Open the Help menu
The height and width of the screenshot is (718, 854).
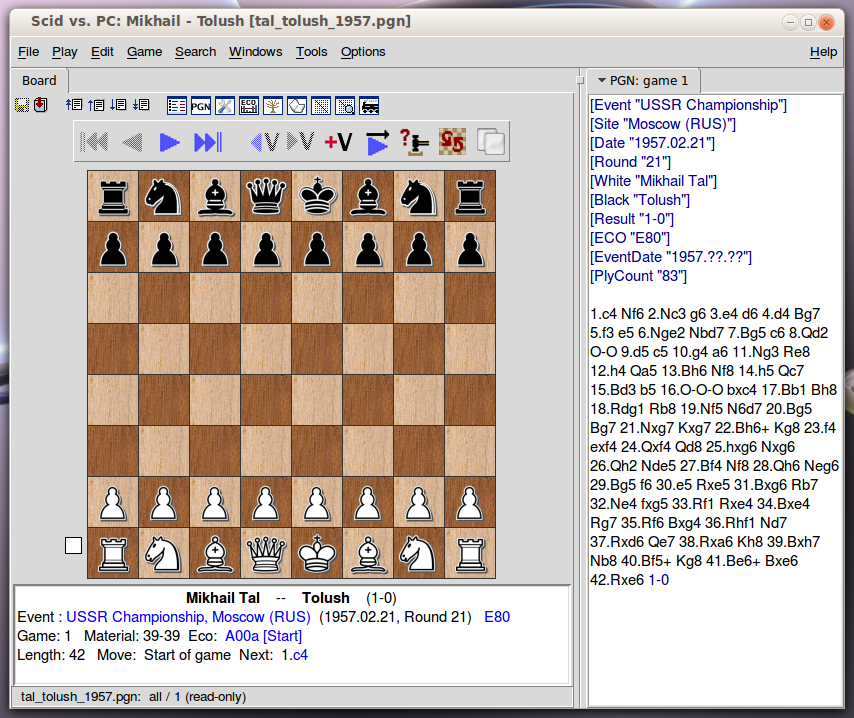823,52
